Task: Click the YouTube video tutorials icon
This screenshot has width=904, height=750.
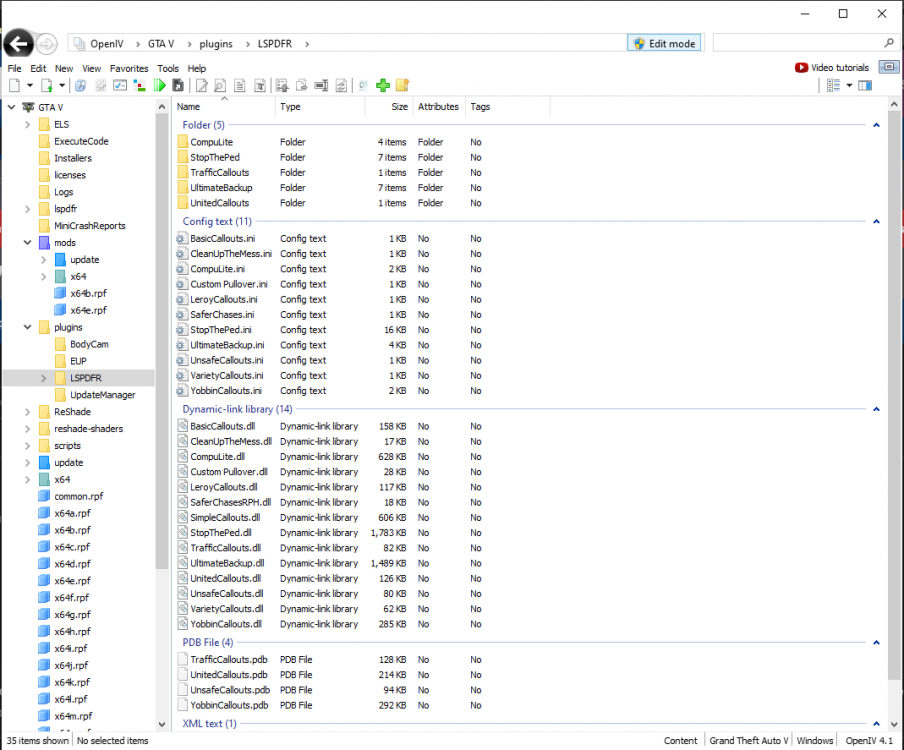Action: pos(801,67)
